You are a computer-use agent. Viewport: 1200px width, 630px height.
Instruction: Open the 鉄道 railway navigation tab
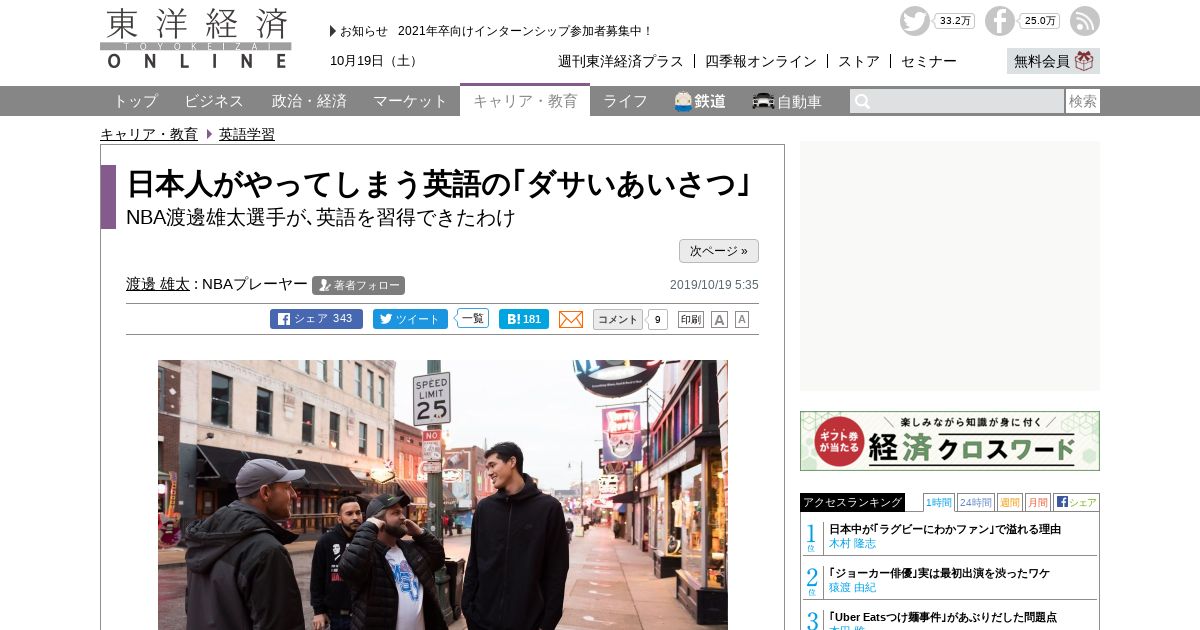[x=700, y=101]
